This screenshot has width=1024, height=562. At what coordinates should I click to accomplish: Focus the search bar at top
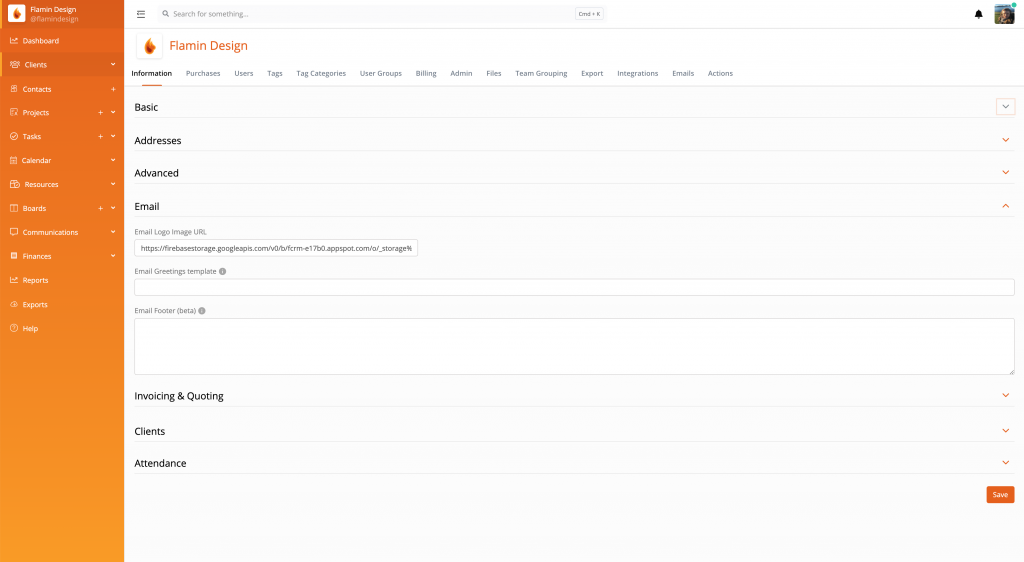(370, 14)
